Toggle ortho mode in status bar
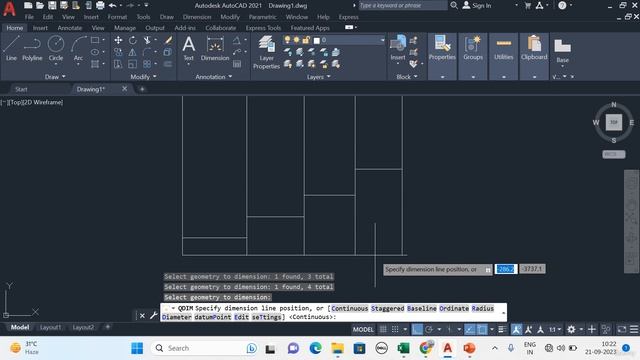640x360 pixels. (x=417, y=329)
